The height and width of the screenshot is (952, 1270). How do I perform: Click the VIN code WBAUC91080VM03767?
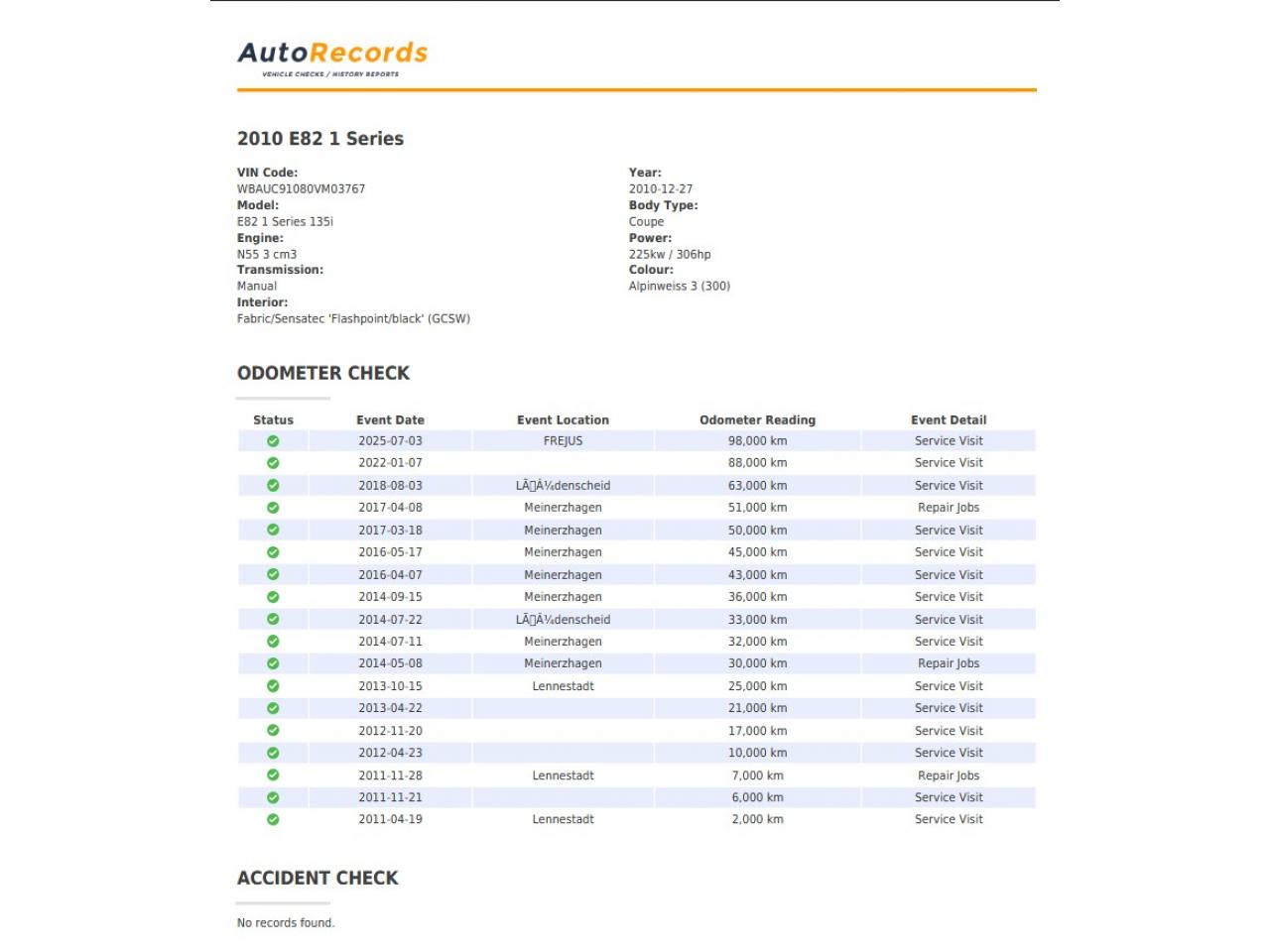tap(301, 189)
